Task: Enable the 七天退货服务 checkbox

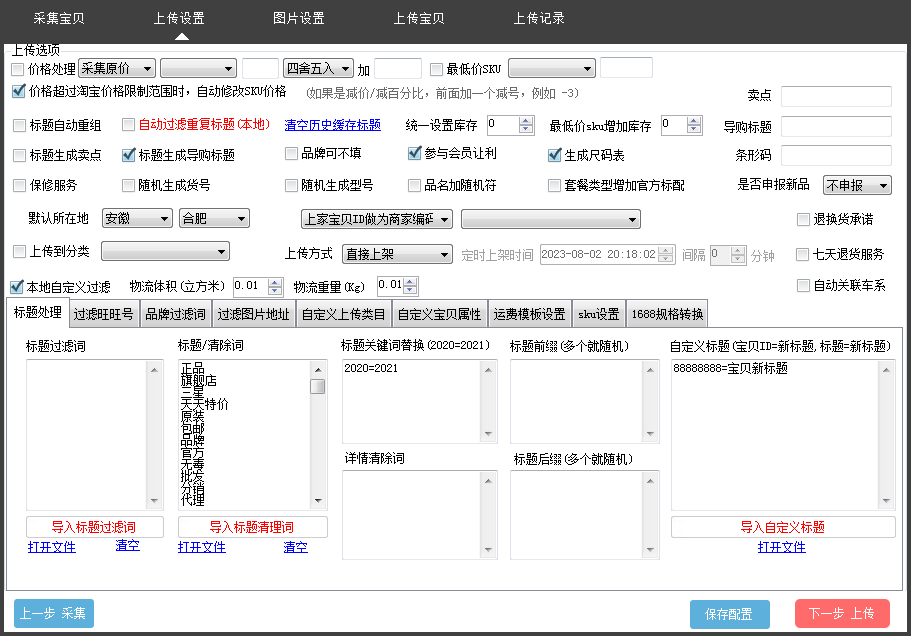Action: click(801, 253)
